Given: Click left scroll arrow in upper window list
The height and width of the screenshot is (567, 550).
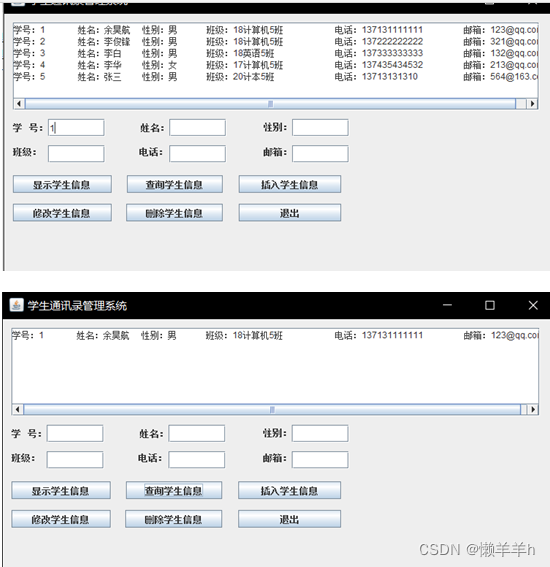Looking at the screenshot, I should tap(19, 104).
